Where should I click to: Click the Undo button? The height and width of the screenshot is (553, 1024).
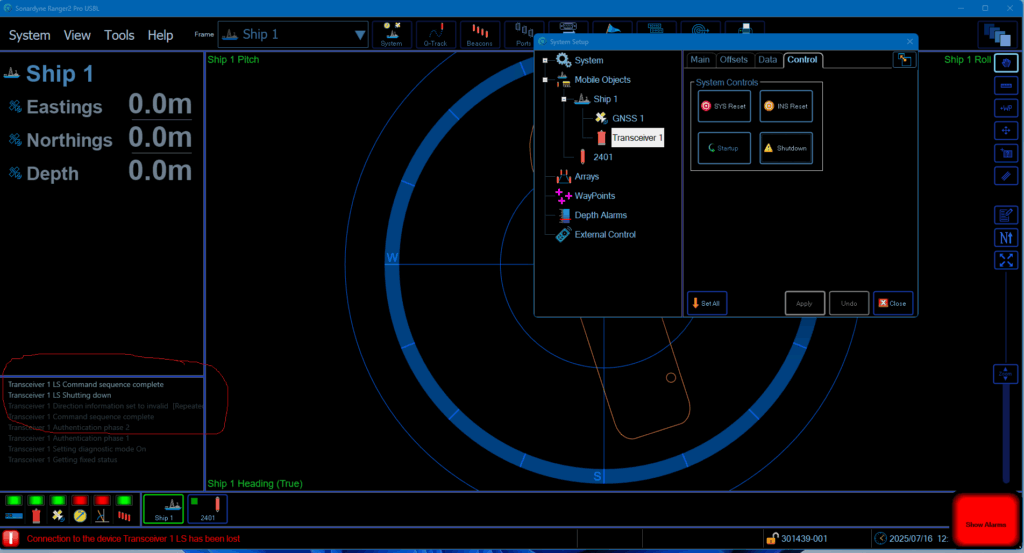848,303
